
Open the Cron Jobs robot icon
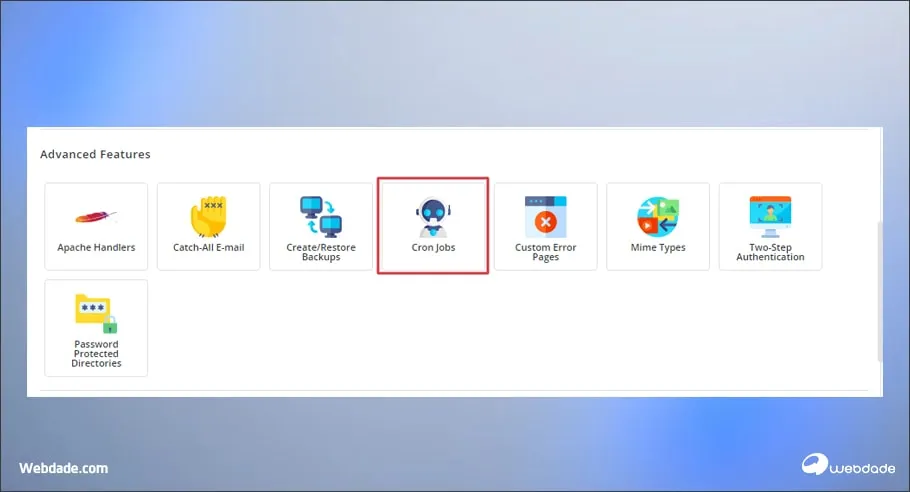pos(433,216)
